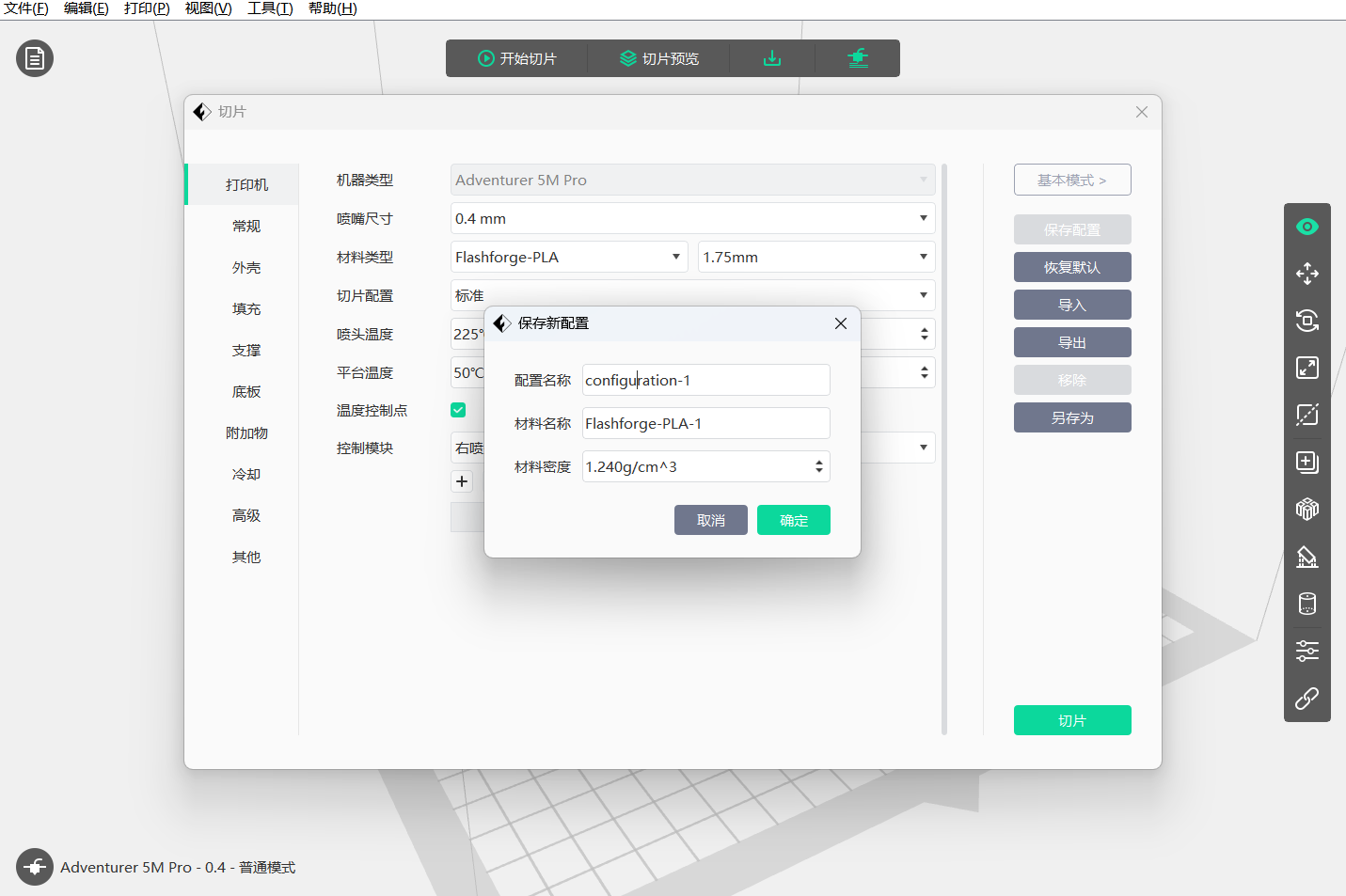Adjust the 材料密度 spinner arrows

tap(819, 466)
